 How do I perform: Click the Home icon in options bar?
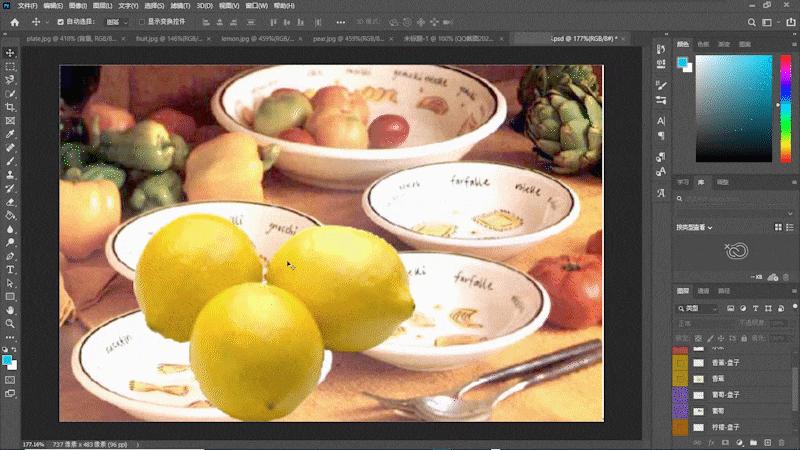tap(14, 21)
